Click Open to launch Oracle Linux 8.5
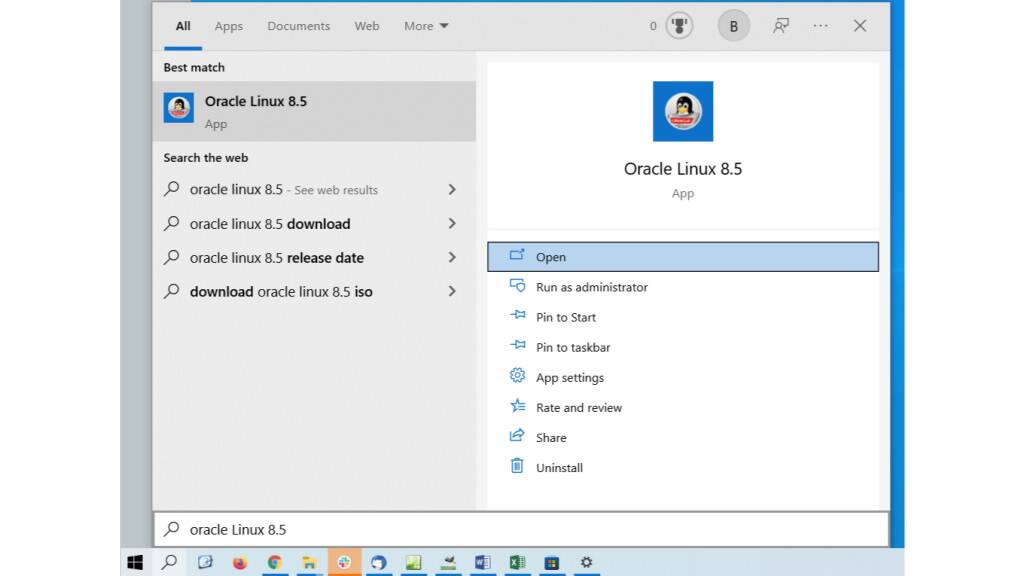This screenshot has width=1024, height=576. [553, 256]
